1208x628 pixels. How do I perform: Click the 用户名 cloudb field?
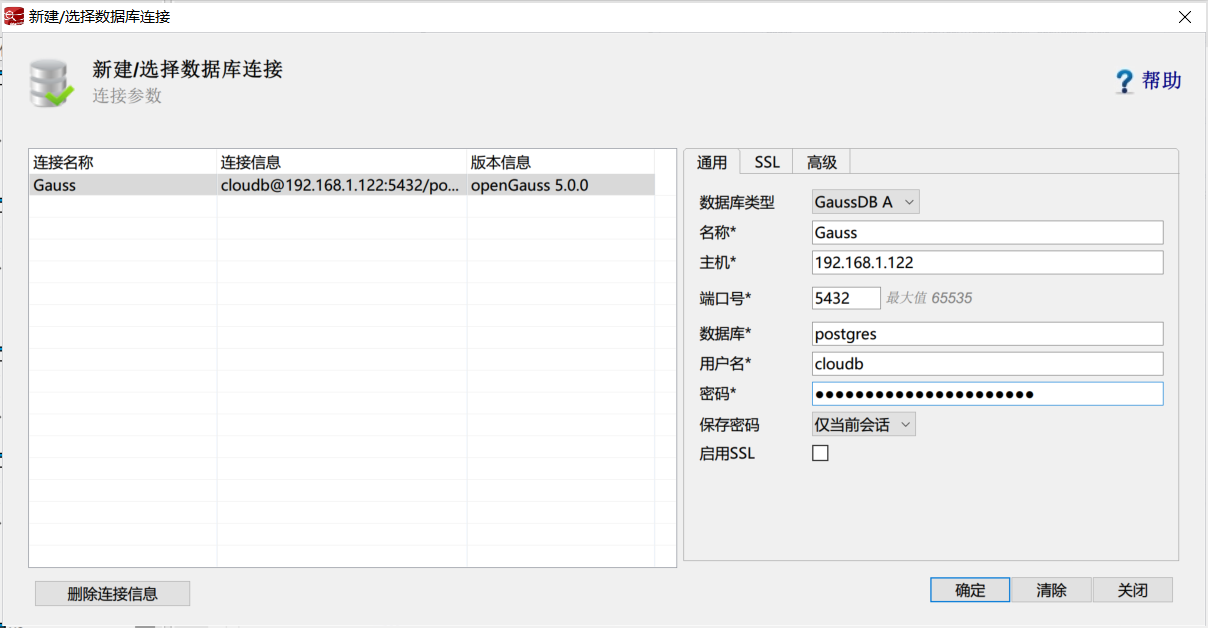pos(987,364)
